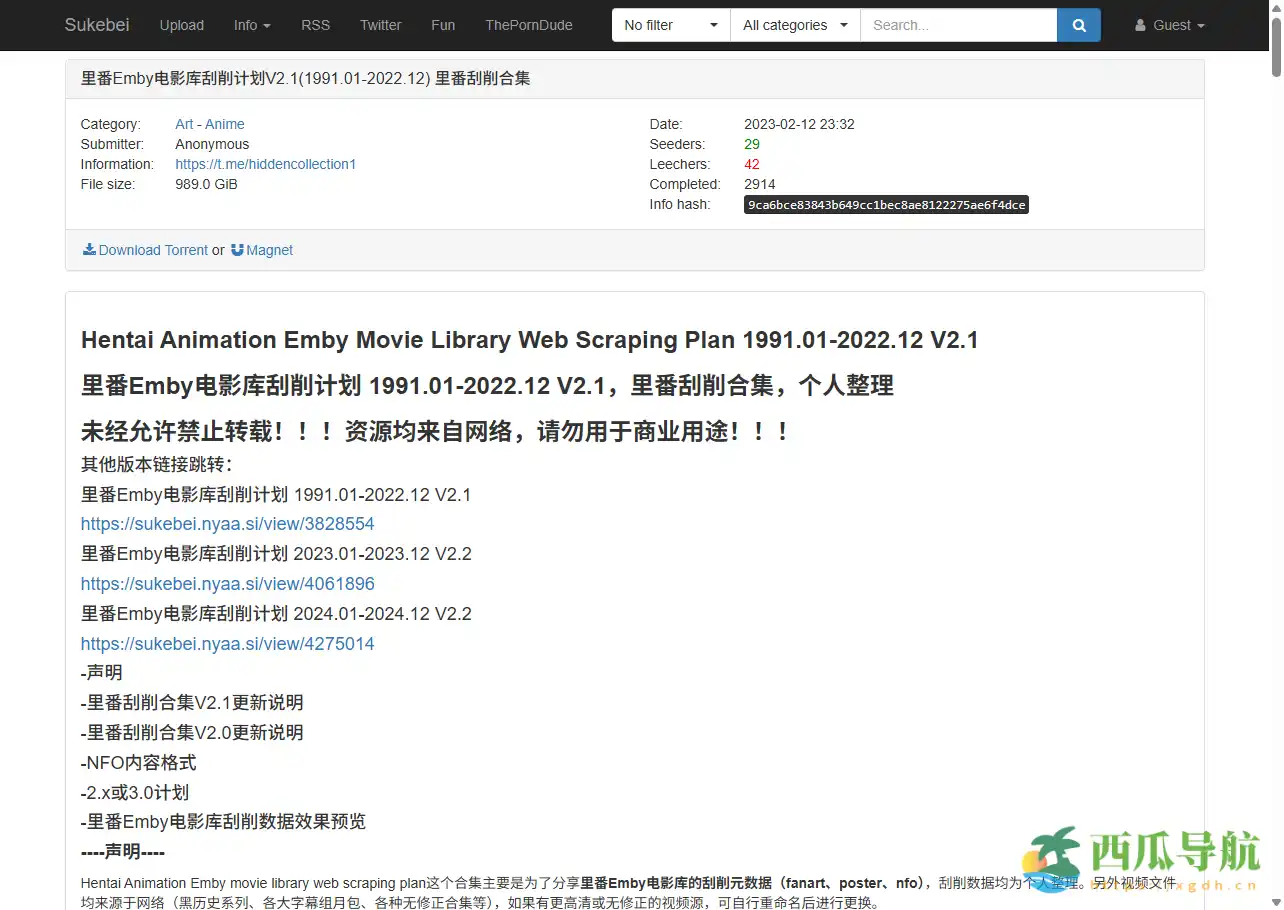1284x910 pixels.
Task: Open the All categories dropdown
Action: click(x=793, y=25)
